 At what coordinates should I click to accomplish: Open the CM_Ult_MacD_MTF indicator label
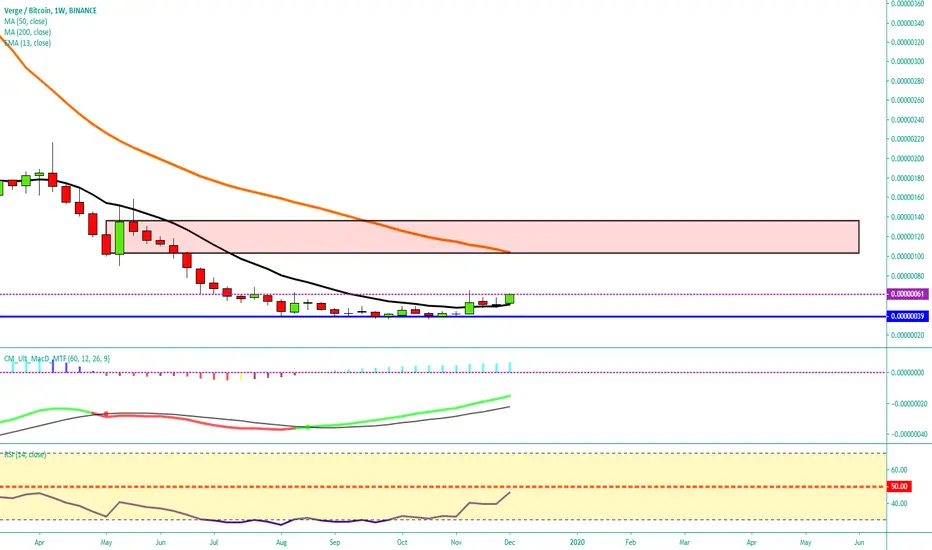click(x=56, y=359)
